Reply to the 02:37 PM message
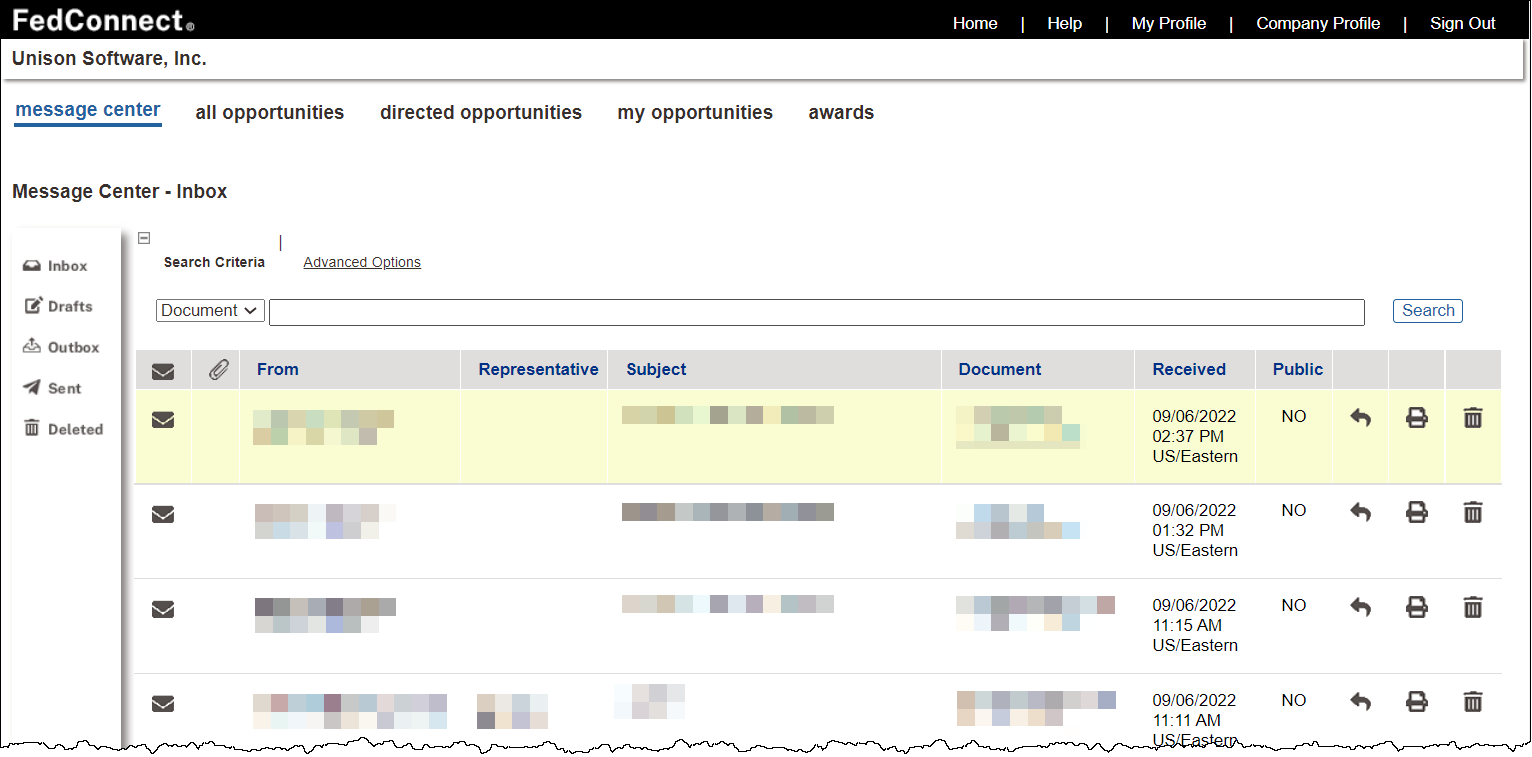 1360,418
